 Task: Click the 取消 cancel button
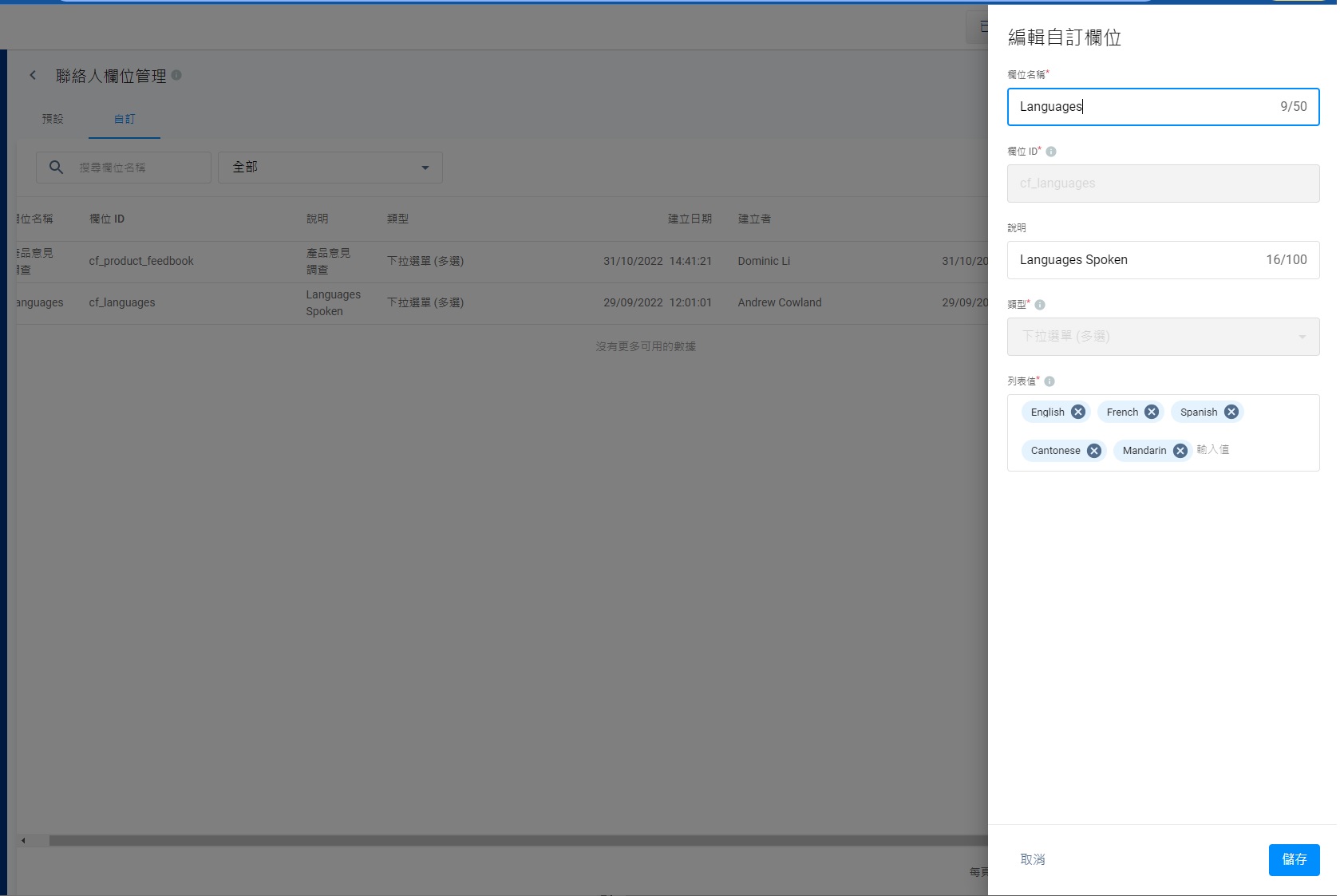1033,859
